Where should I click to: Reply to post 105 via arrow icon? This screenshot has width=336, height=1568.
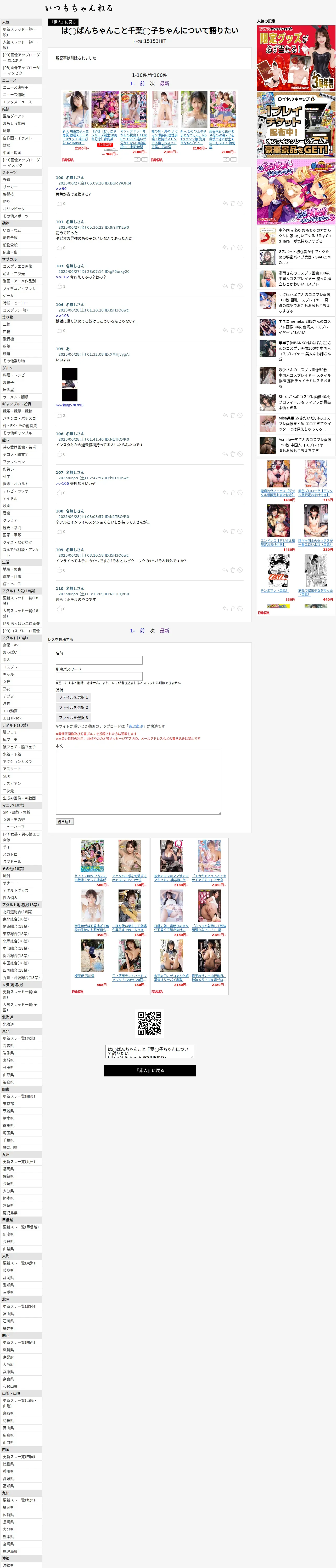pyautogui.click(x=225, y=415)
